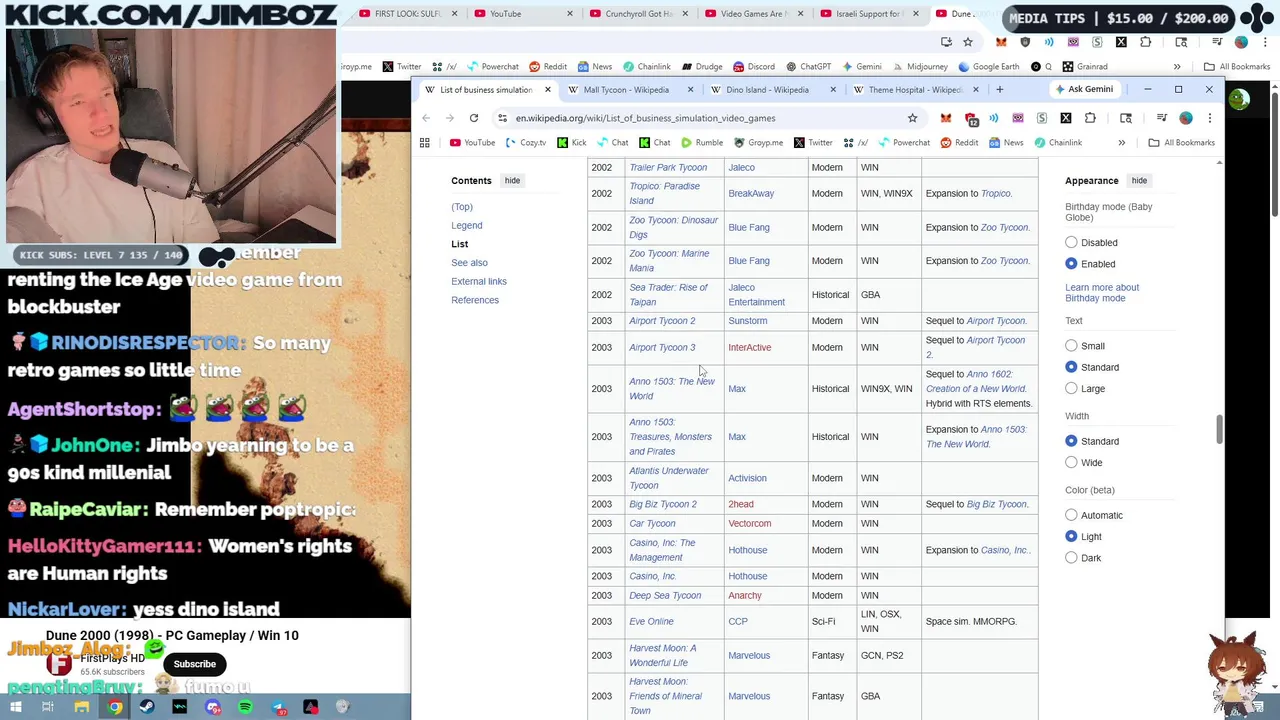Click the Windows Start button
Image resolution: width=1280 pixels, height=720 pixels.
(14, 707)
